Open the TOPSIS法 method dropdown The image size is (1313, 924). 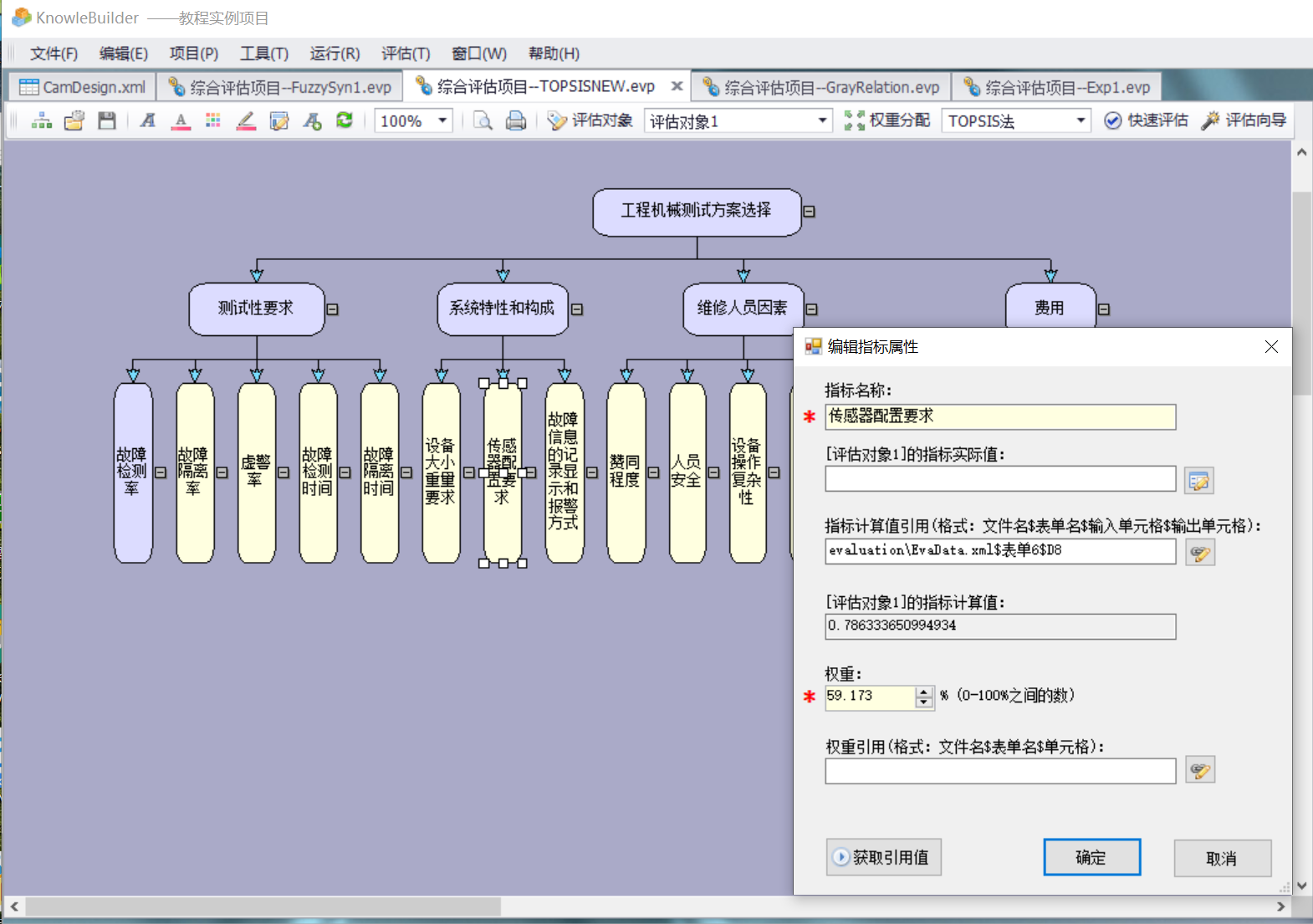(x=1081, y=121)
